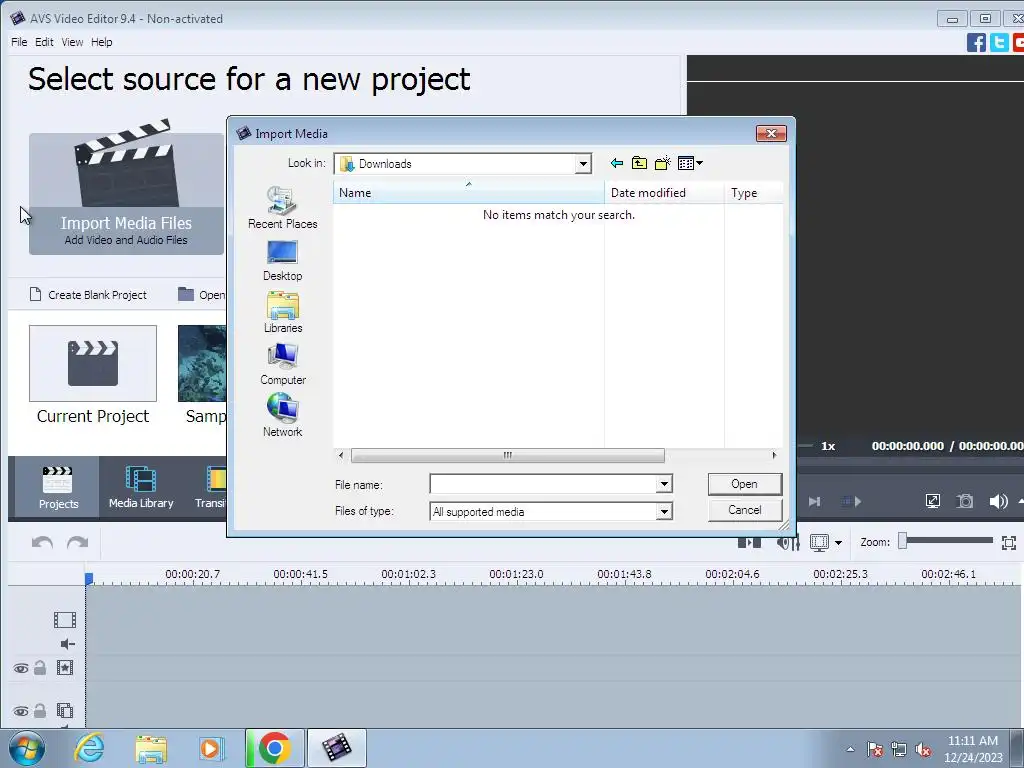Open the File menu
Image resolution: width=1024 pixels, height=768 pixels.
(x=19, y=42)
